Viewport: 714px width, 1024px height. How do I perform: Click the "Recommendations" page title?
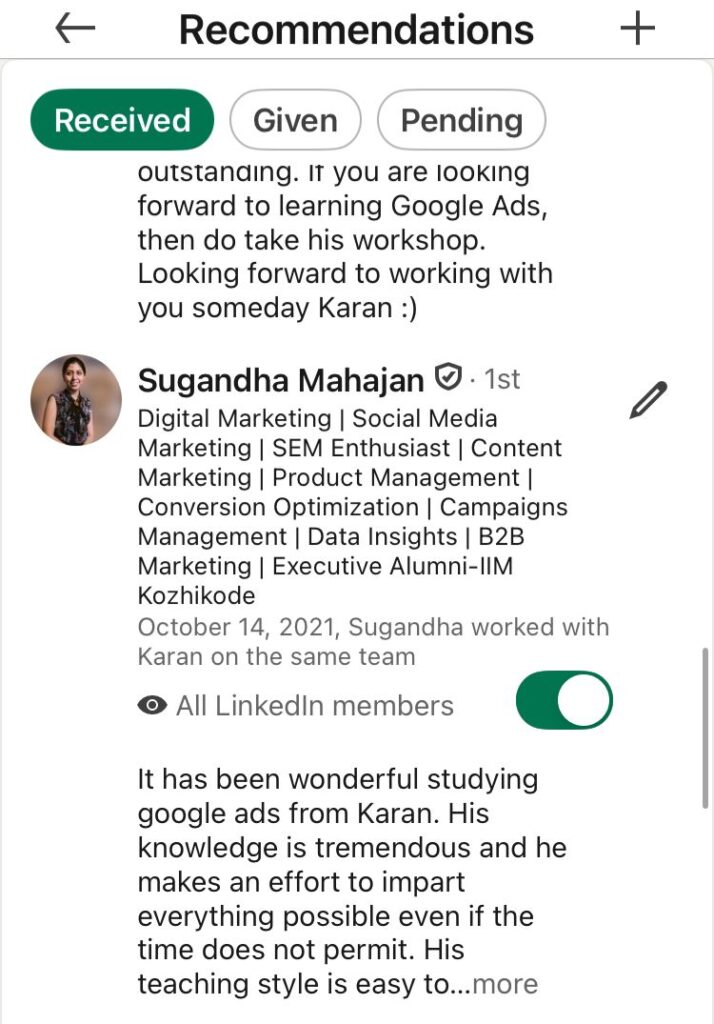point(356,30)
